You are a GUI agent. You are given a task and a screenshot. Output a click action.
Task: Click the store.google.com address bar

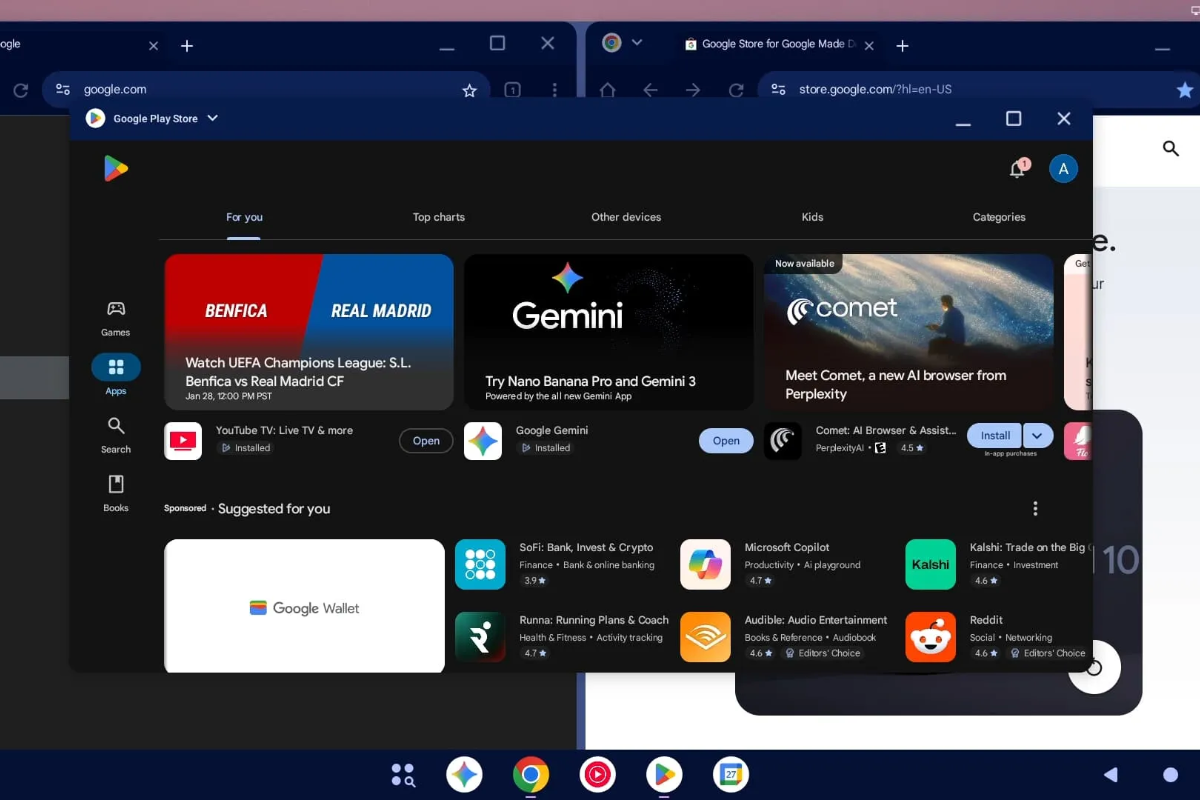pyautogui.click(x=980, y=90)
